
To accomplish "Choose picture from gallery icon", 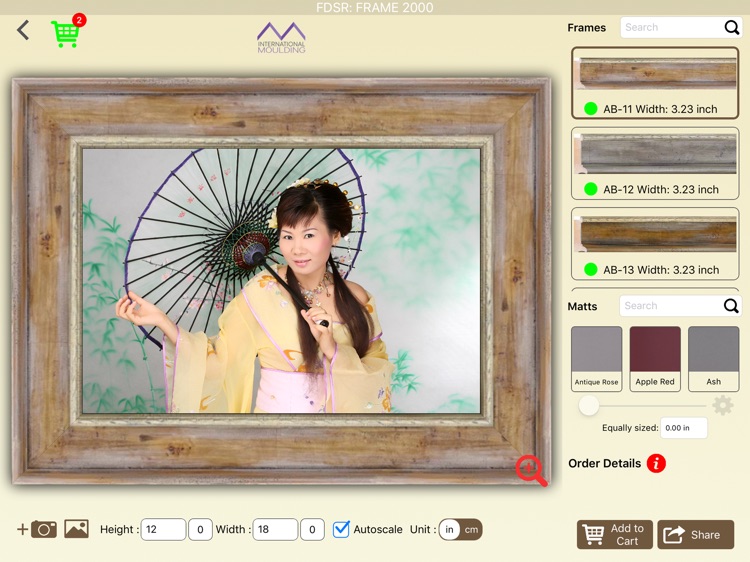I will coord(76,529).
